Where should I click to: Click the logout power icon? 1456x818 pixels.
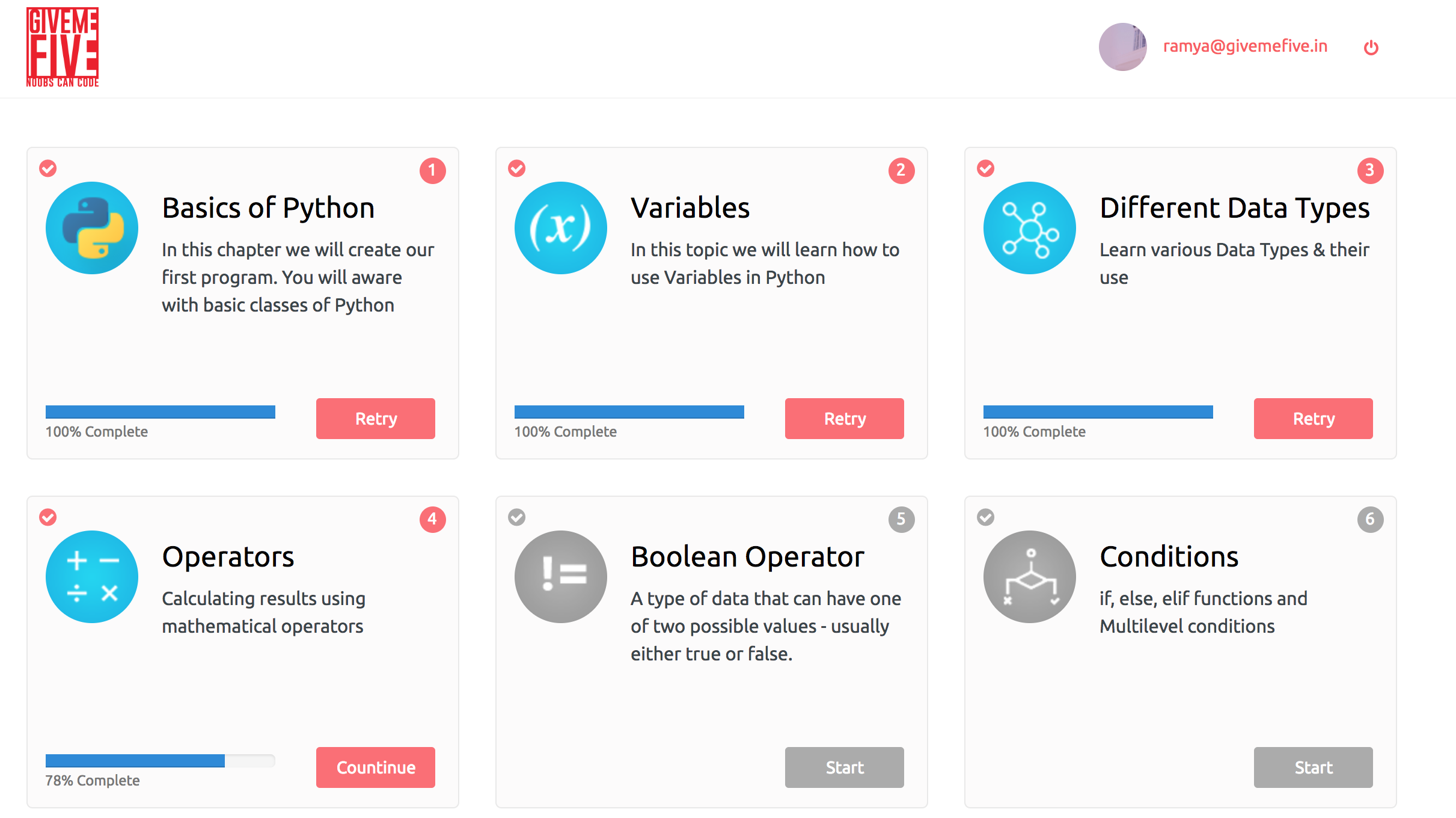pos(1371,46)
